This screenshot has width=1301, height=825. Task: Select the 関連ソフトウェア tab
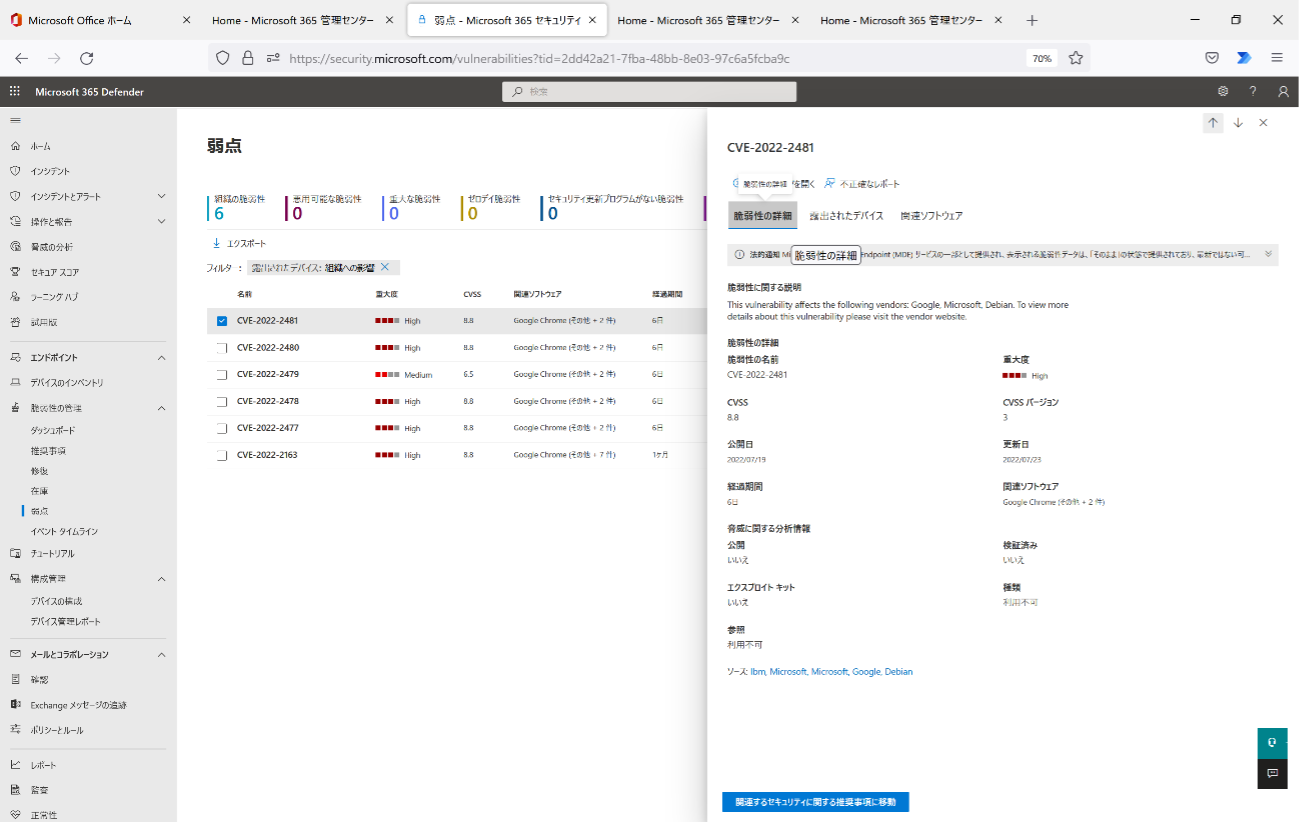click(931, 215)
